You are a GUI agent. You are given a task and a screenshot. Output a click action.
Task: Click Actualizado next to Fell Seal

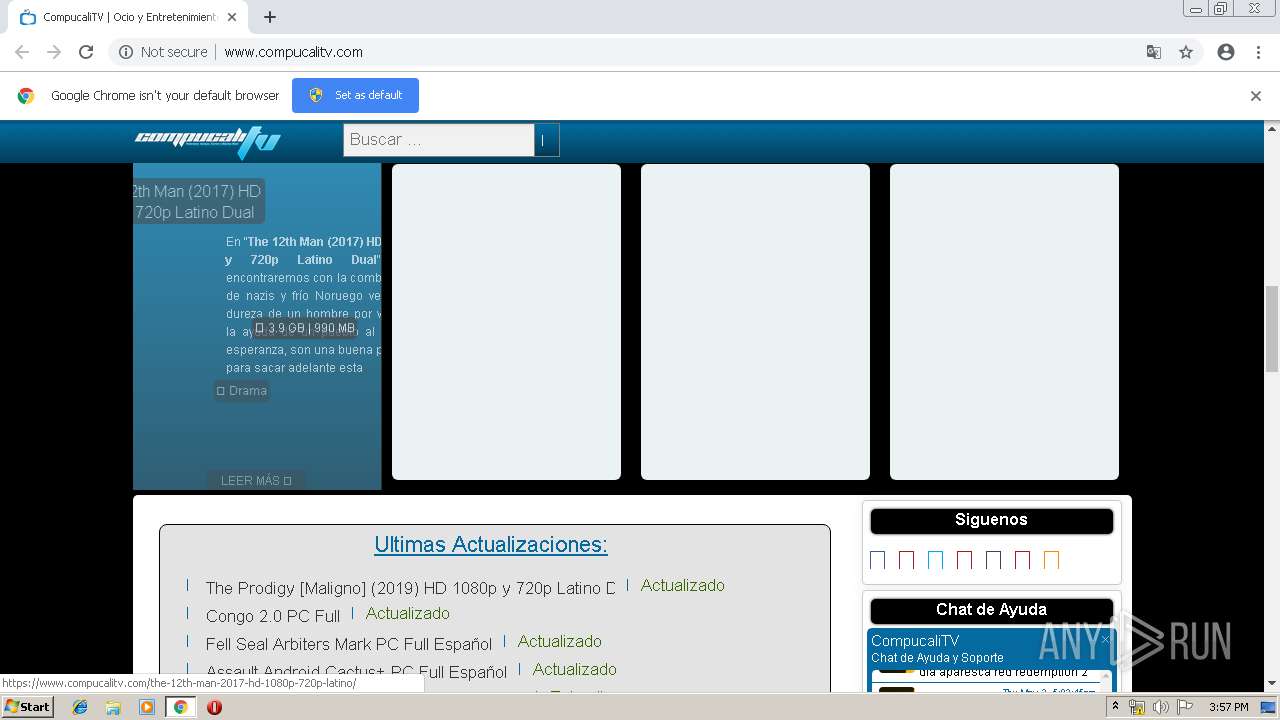click(560, 641)
